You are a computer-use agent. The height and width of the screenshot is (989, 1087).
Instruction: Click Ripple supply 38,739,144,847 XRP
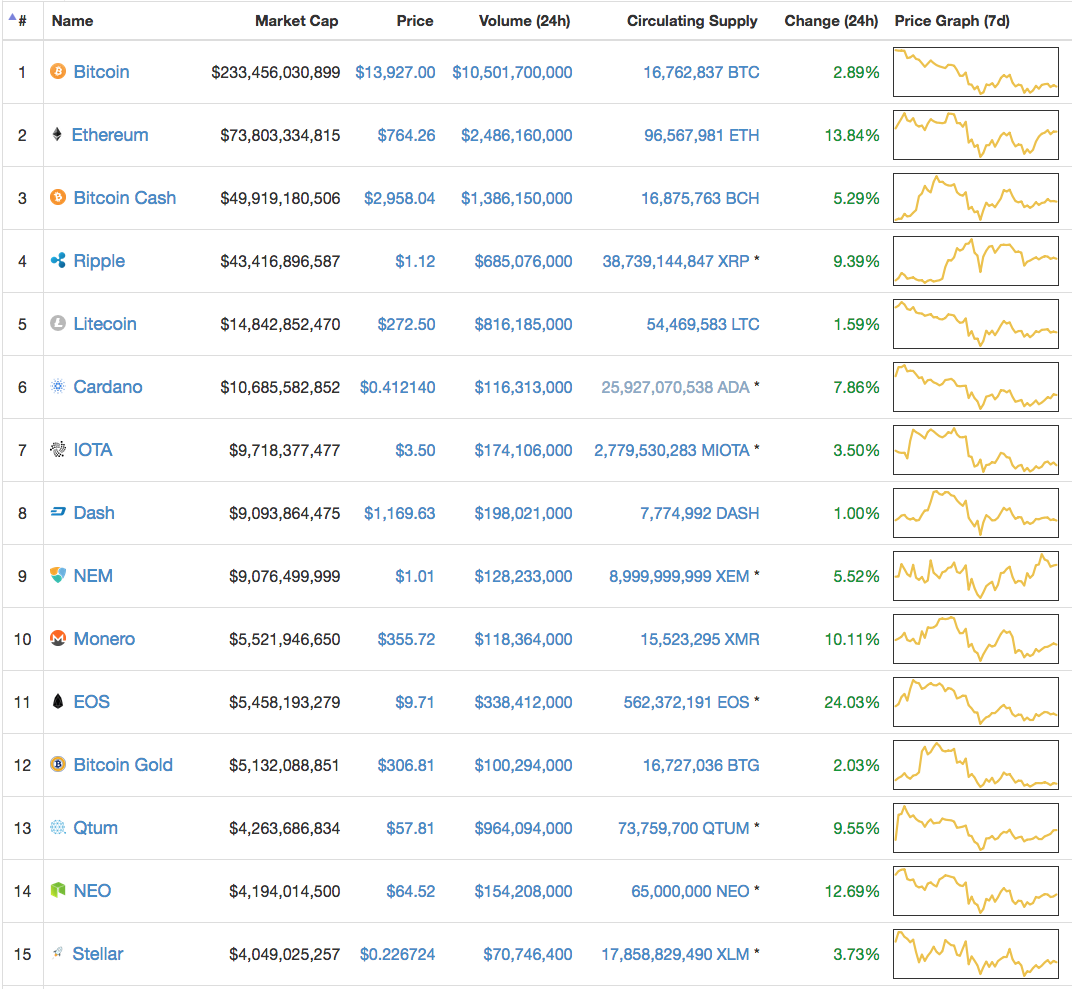coord(676,261)
